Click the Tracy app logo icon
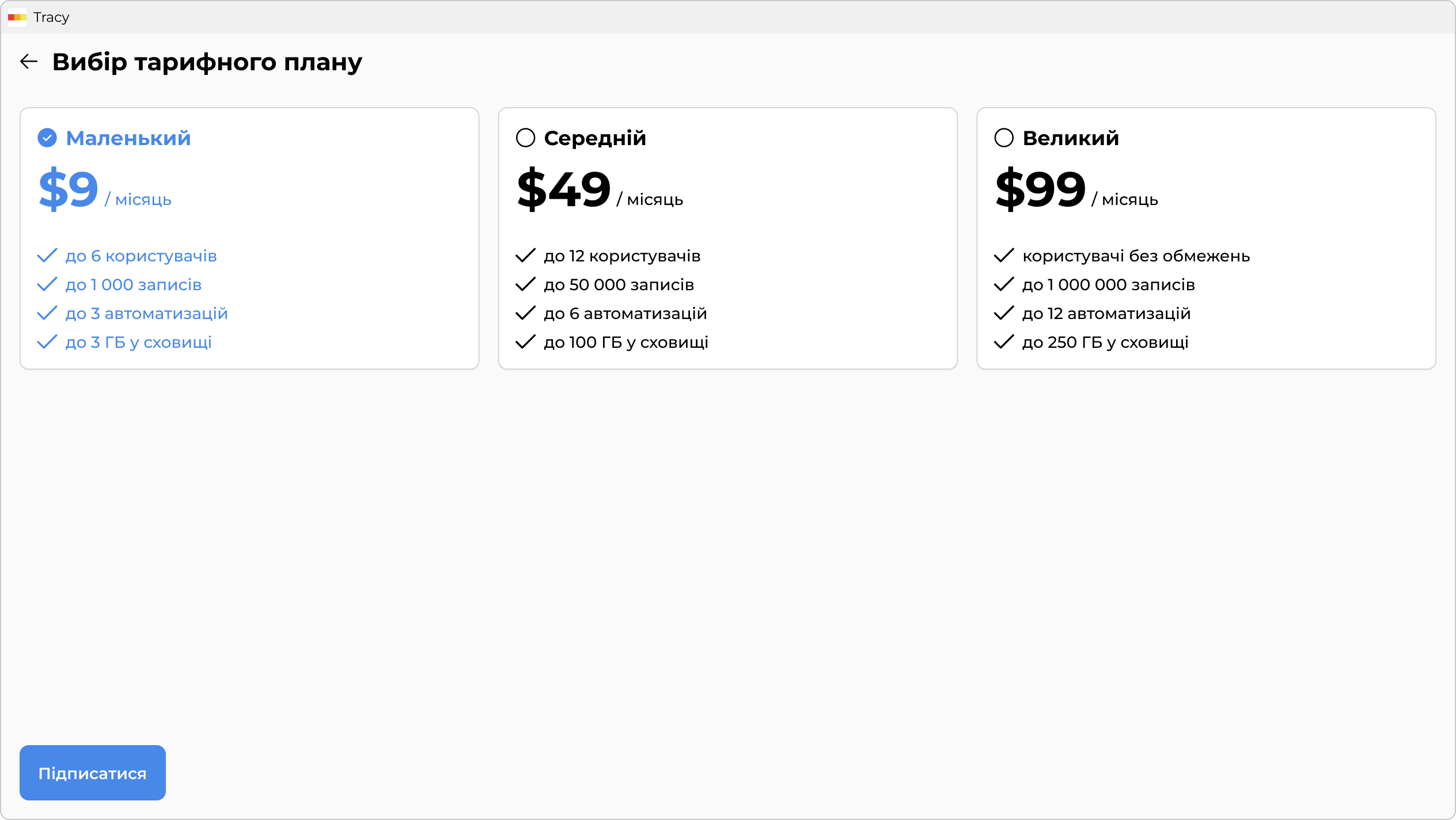 coord(17,17)
